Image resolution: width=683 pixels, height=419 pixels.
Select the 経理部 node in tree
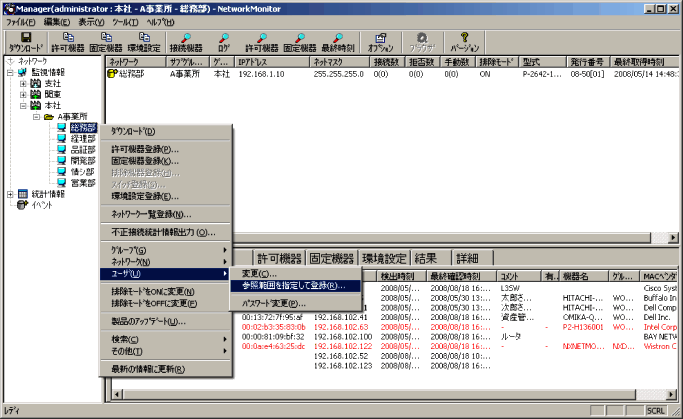pyautogui.click(x=83, y=139)
